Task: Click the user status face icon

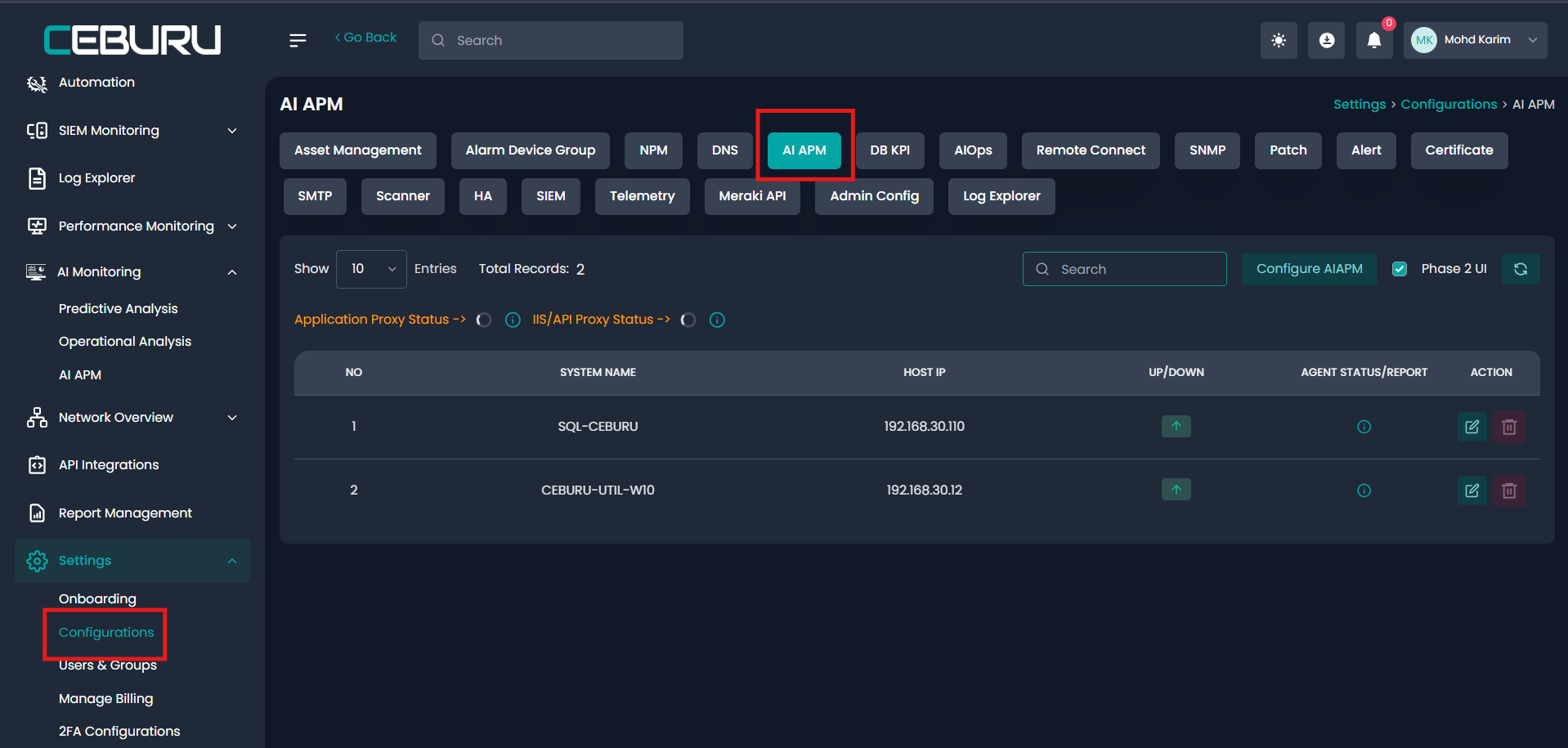Action: point(1327,40)
